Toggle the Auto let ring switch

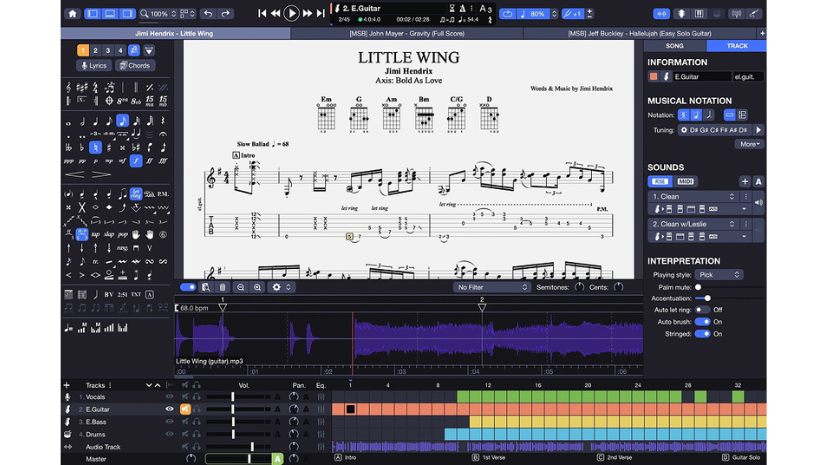702,310
